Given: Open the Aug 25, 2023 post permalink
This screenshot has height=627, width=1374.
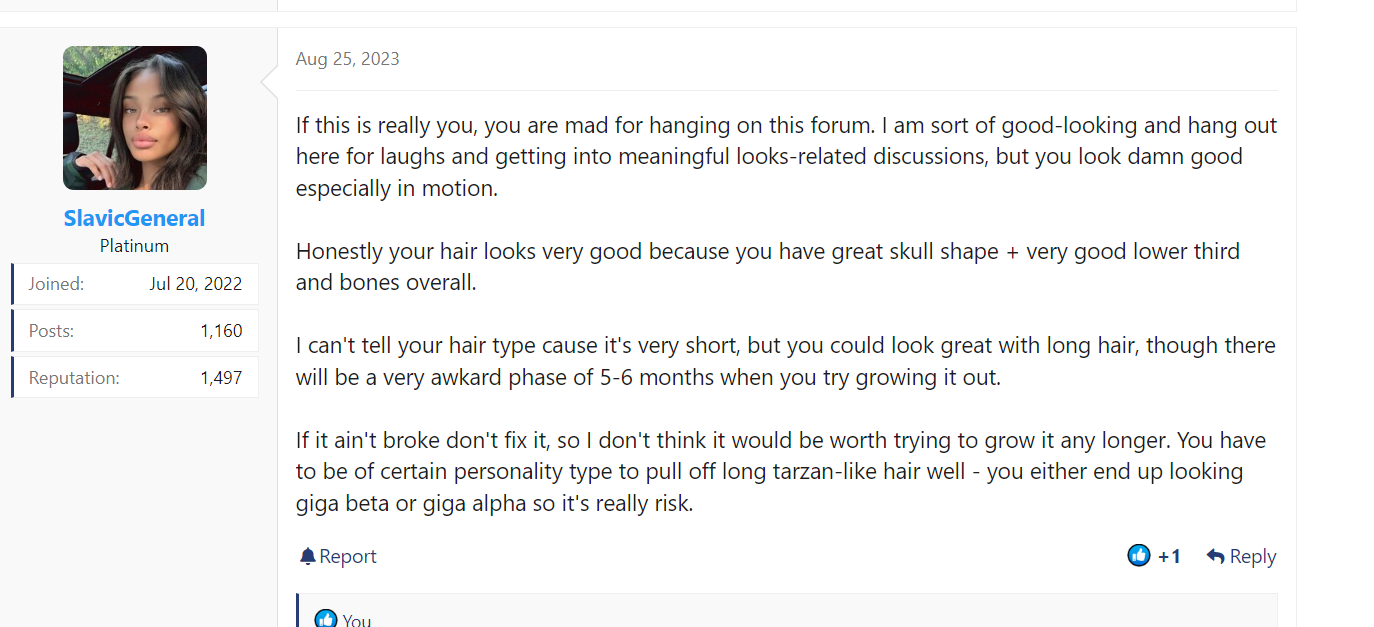Looking at the screenshot, I should [348, 59].
